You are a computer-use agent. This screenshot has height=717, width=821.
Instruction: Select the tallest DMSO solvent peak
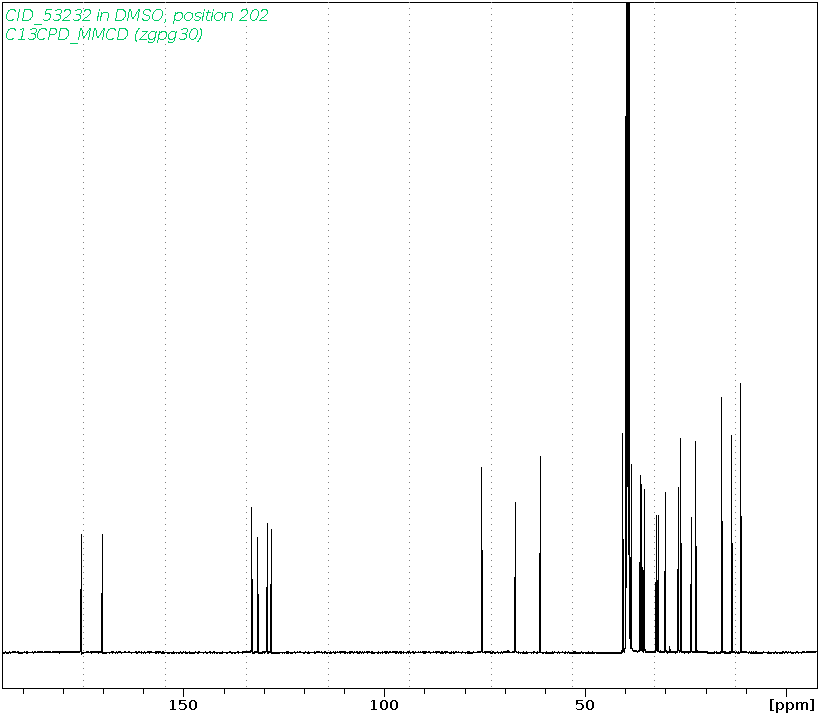tap(628, 327)
